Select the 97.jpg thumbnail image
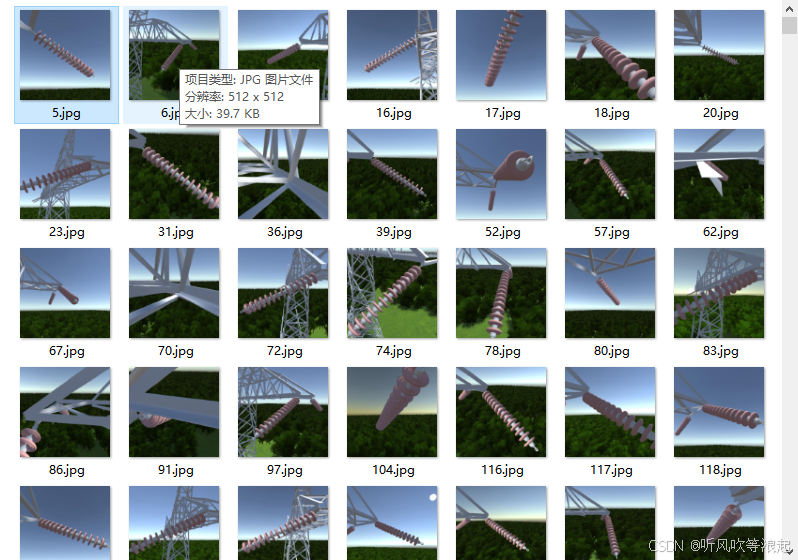 tap(283, 412)
